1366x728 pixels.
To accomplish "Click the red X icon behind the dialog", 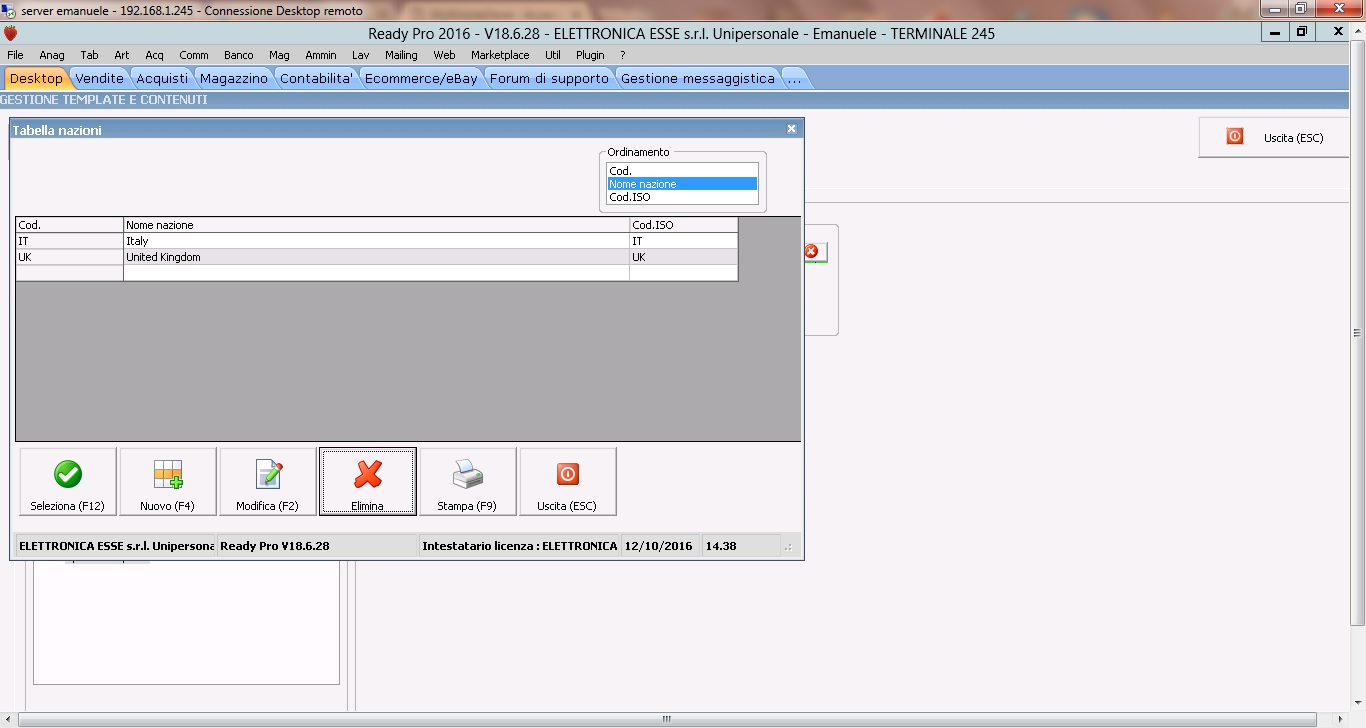I will click(812, 252).
